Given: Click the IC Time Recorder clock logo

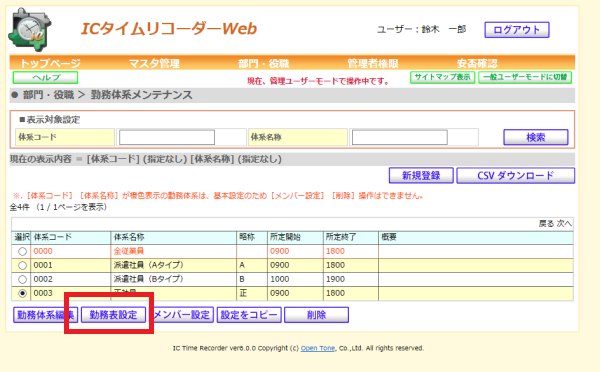Looking at the screenshot, I should pyautogui.click(x=30, y=30).
